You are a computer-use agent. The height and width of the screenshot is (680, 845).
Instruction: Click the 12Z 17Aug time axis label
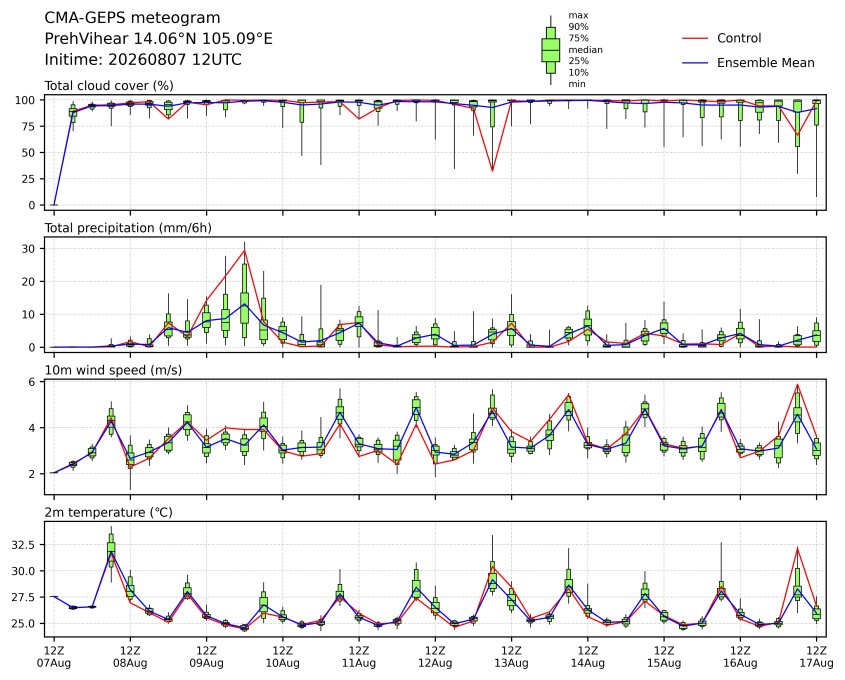coord(816,656)
